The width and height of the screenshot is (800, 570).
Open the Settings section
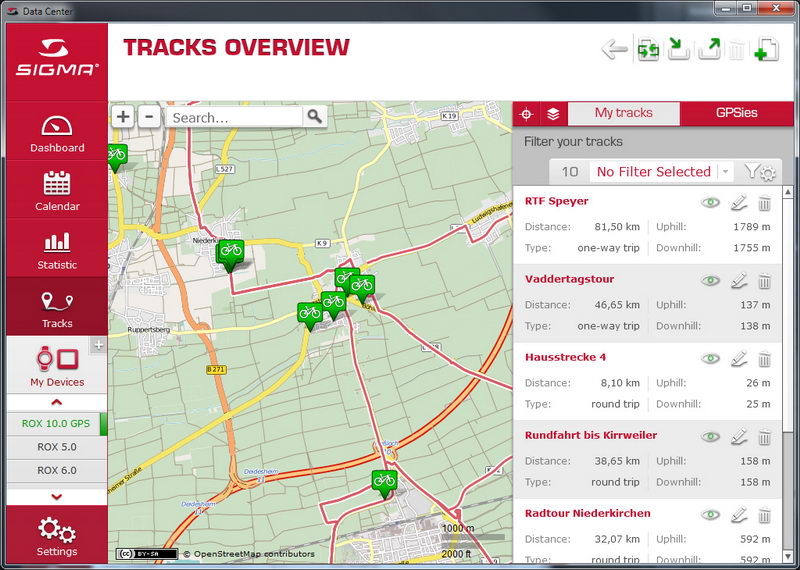point(57,536)
